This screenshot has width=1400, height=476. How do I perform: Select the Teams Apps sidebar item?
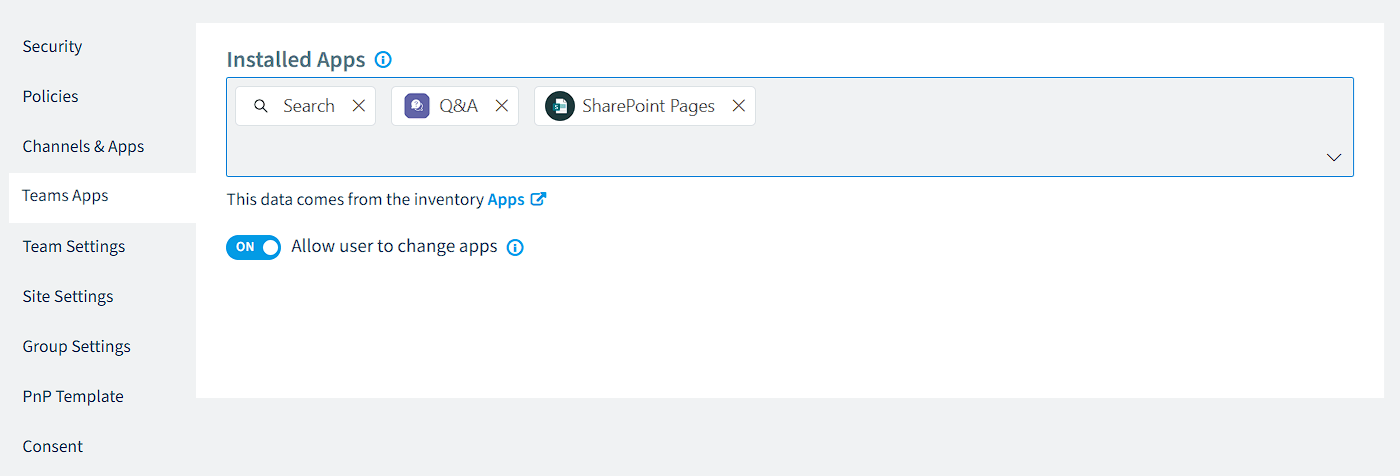coord(102,196)
